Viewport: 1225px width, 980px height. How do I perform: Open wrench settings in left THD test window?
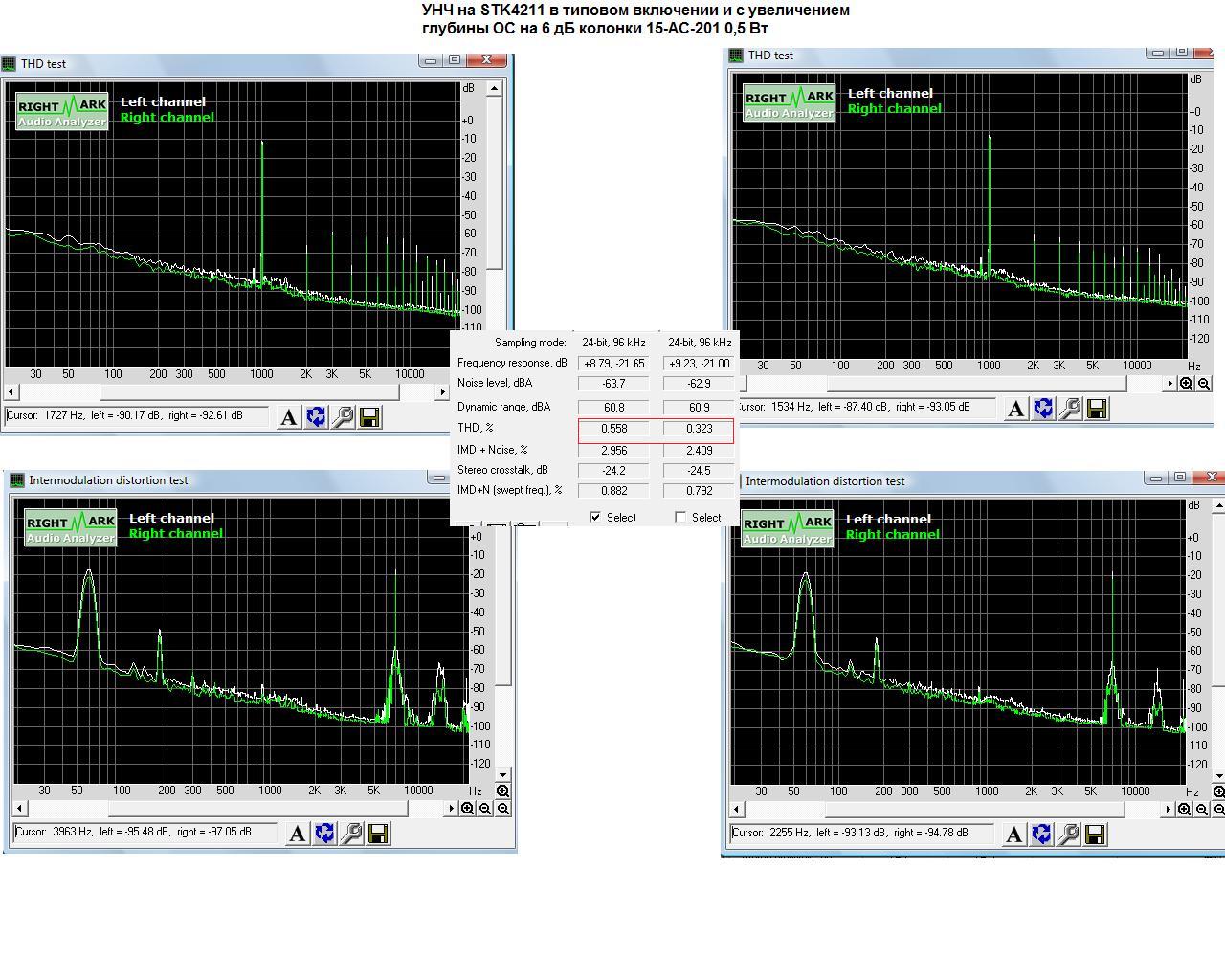tap(343, 417)
